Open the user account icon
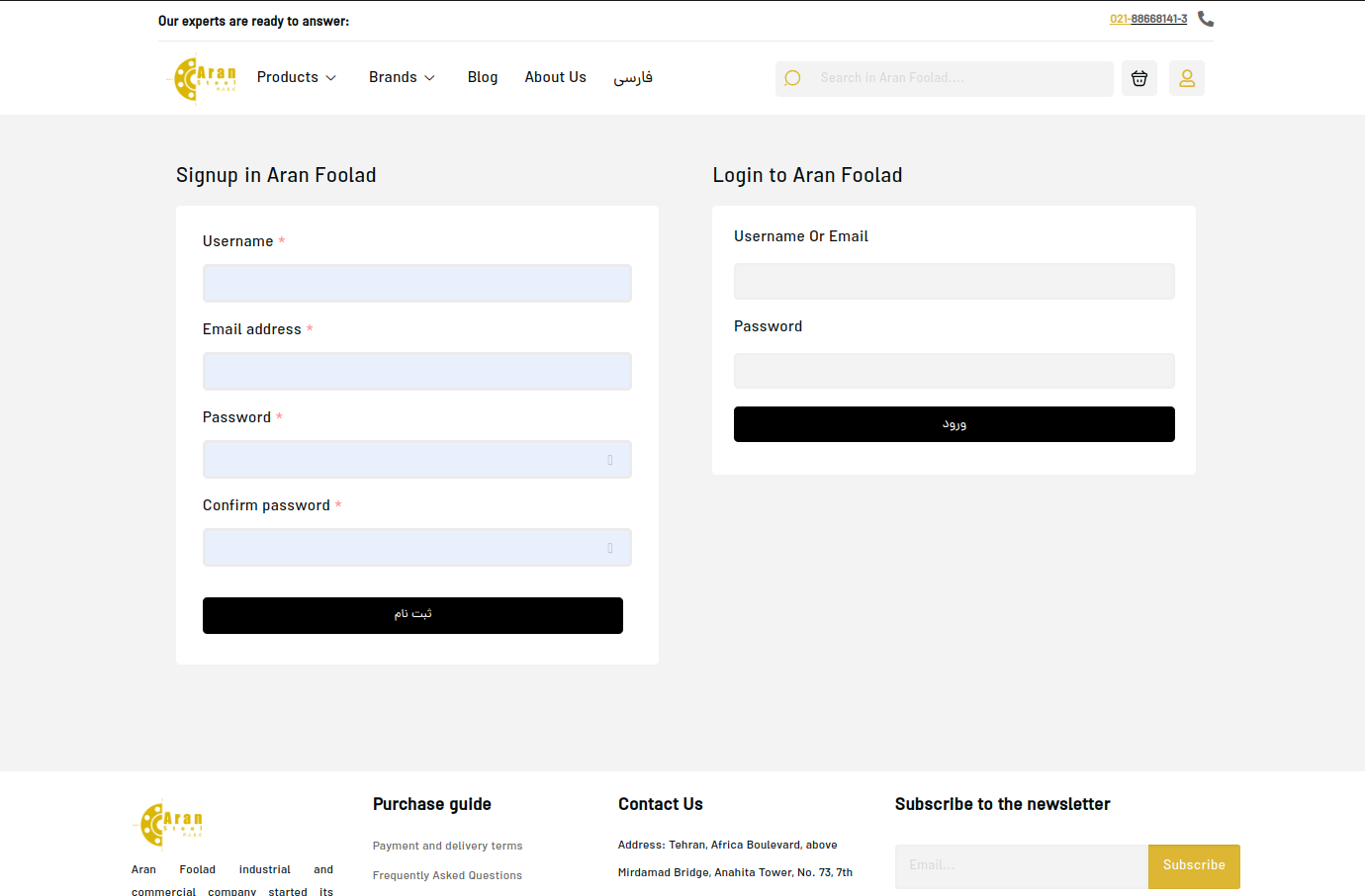The image size is (1365, 896). (x=1187, y=78)
